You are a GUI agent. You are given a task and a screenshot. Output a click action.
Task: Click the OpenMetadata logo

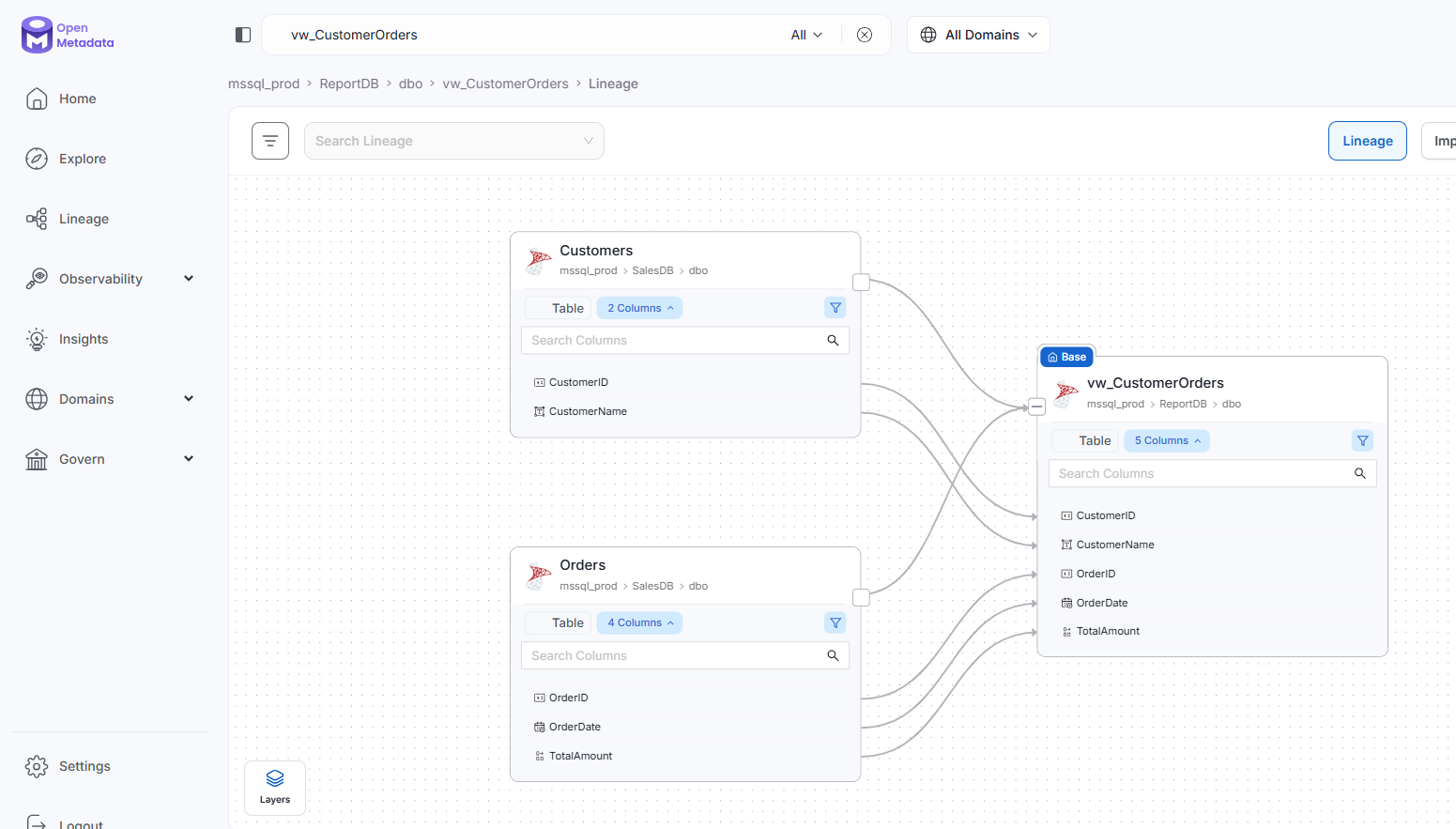[x=68, y=35]
